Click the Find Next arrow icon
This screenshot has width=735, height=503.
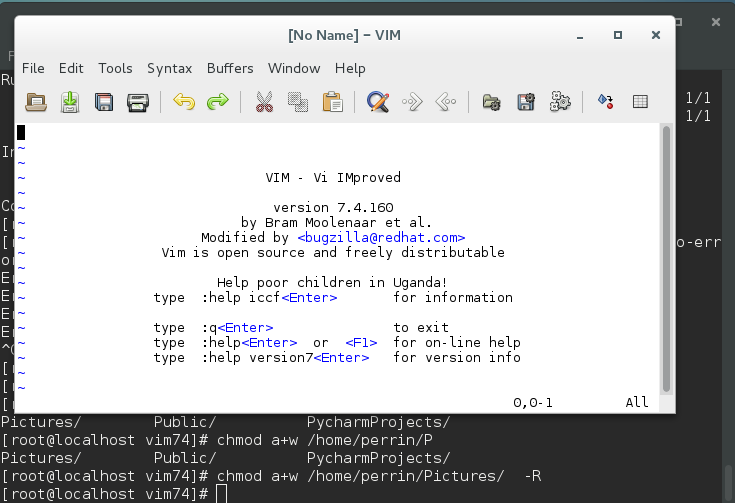click(x=412, y=102)
